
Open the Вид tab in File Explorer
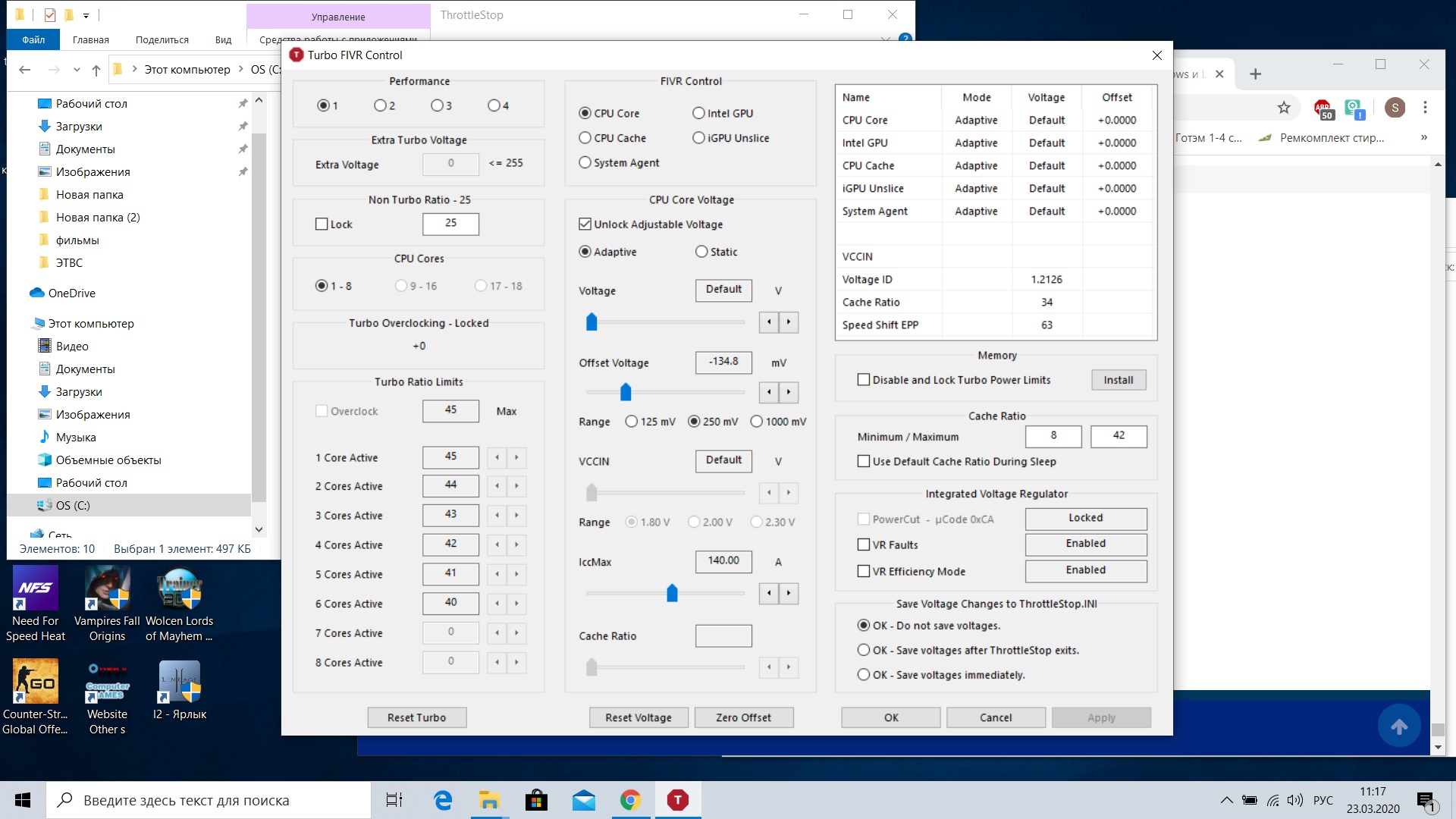coord(223,39)
